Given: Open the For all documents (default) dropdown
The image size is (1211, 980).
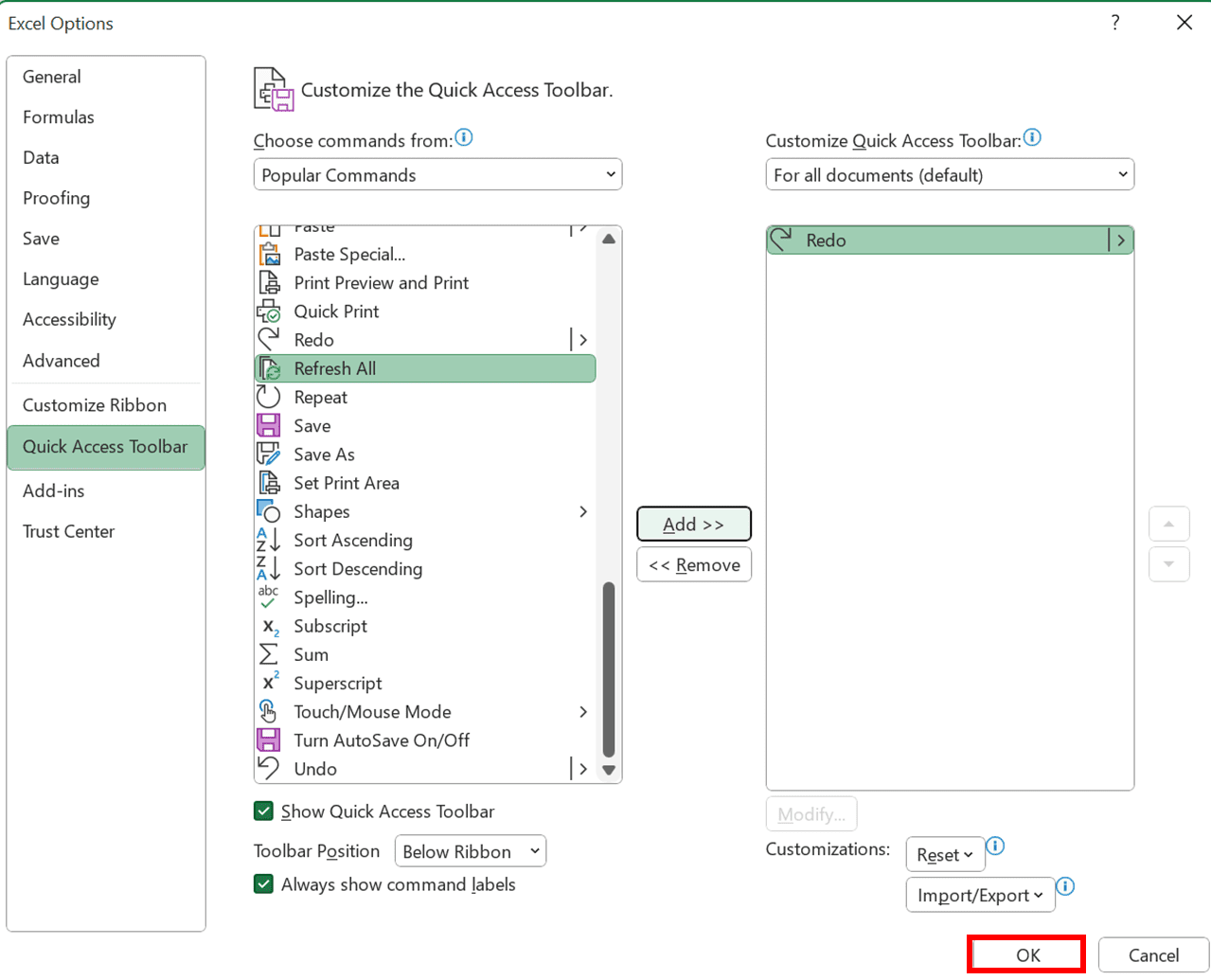Looking at the screenshot, I should [950, 174].
